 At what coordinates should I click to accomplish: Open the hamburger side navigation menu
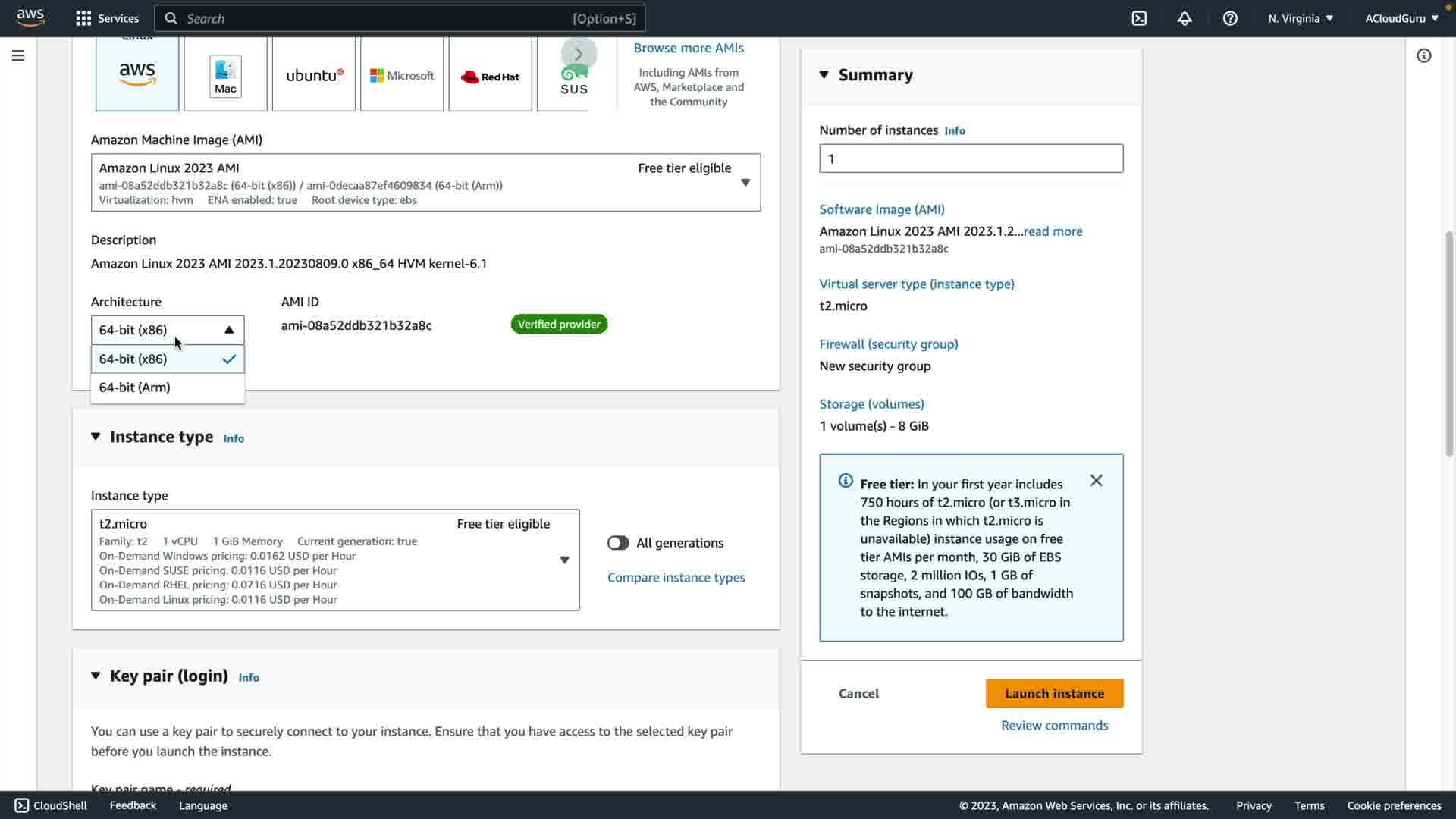point(18,55)
